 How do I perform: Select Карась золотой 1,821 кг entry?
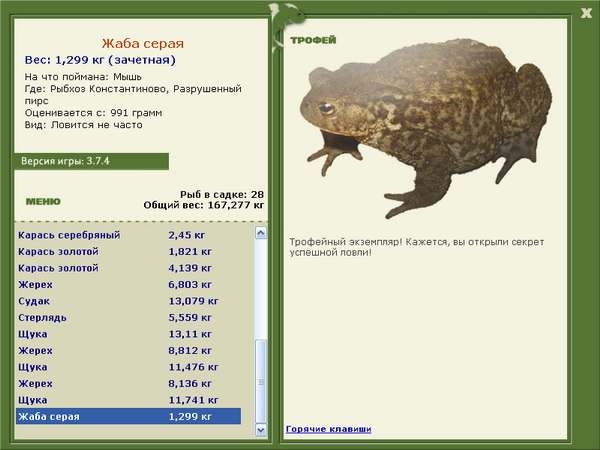pos(129,251)
